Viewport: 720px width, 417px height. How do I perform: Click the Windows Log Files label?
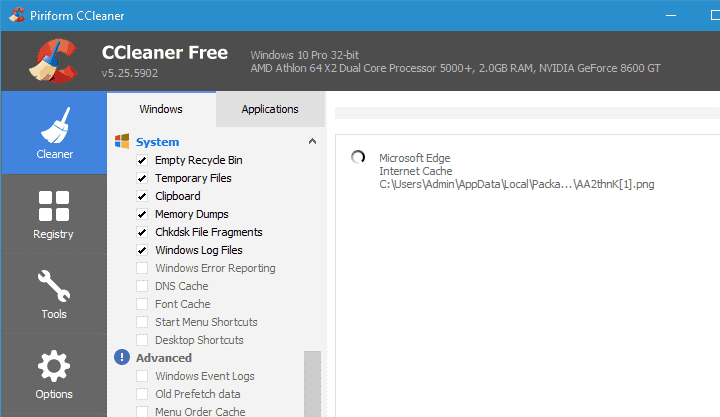(198, 250)
